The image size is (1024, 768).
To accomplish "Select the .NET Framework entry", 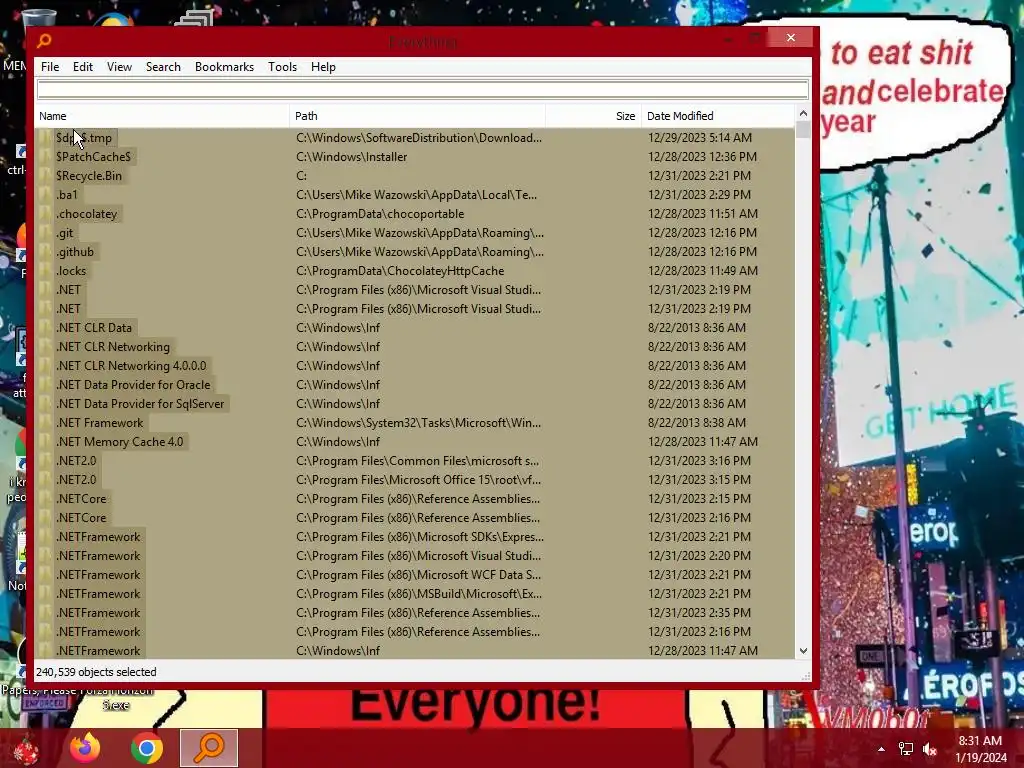I will pos(99,423).
